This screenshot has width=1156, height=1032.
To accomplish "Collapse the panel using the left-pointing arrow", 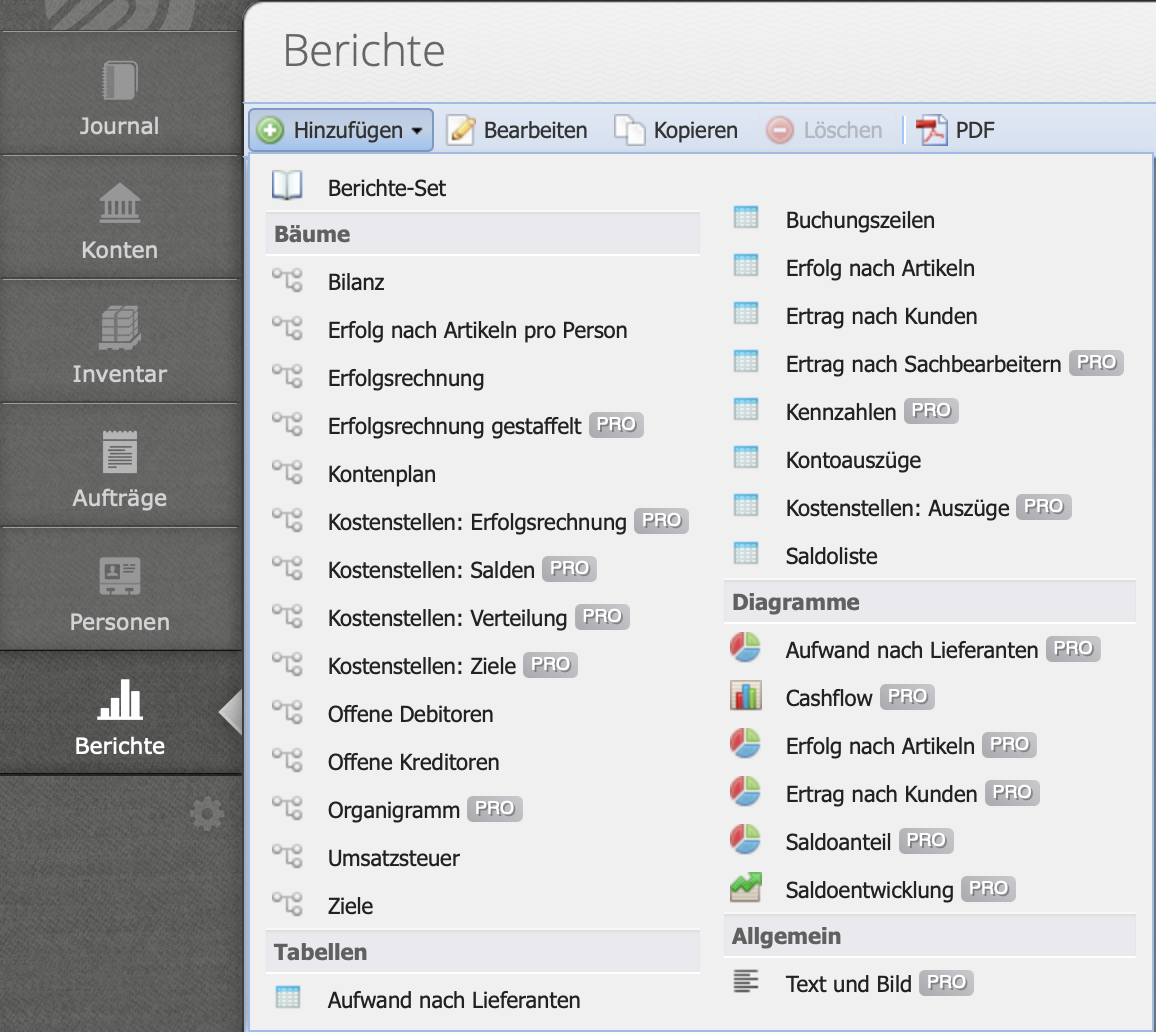I will (232, 713).
